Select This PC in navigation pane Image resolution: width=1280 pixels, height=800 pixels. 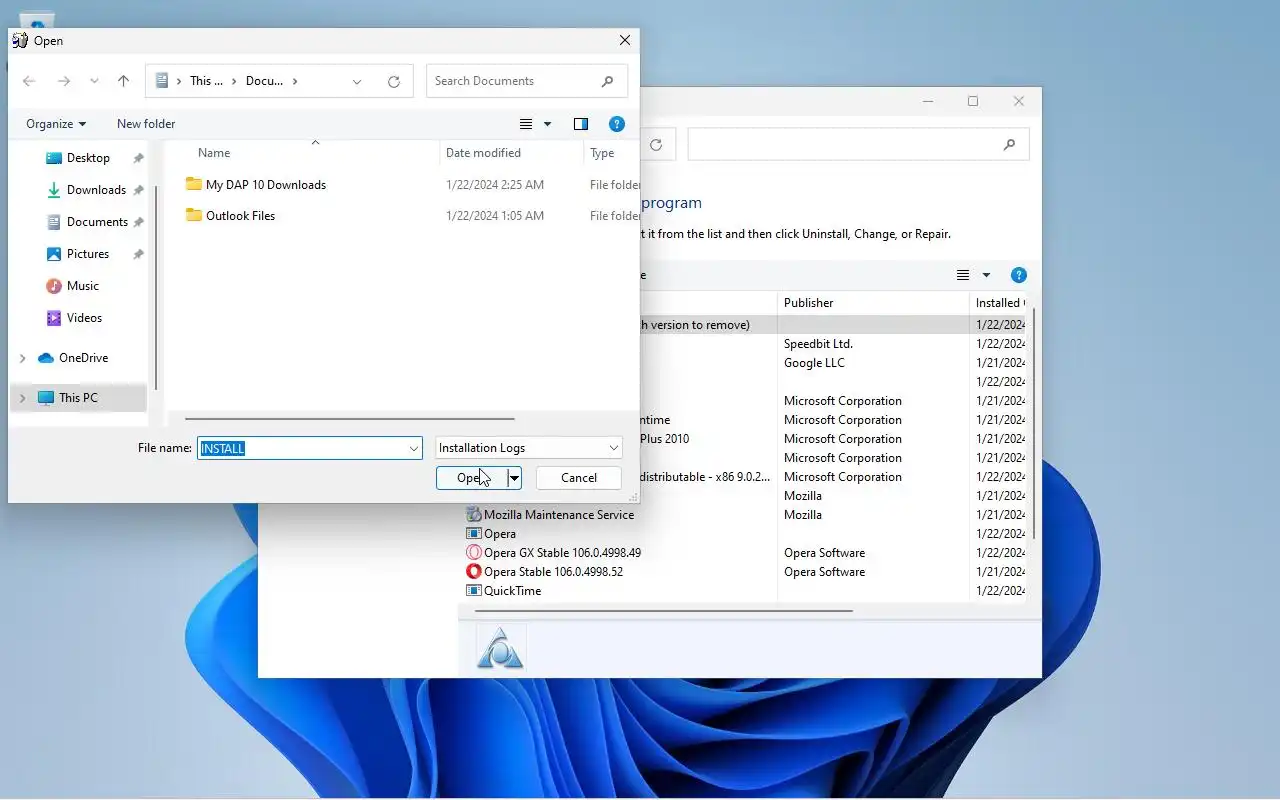pyautogui.click(x=78, y=398)
